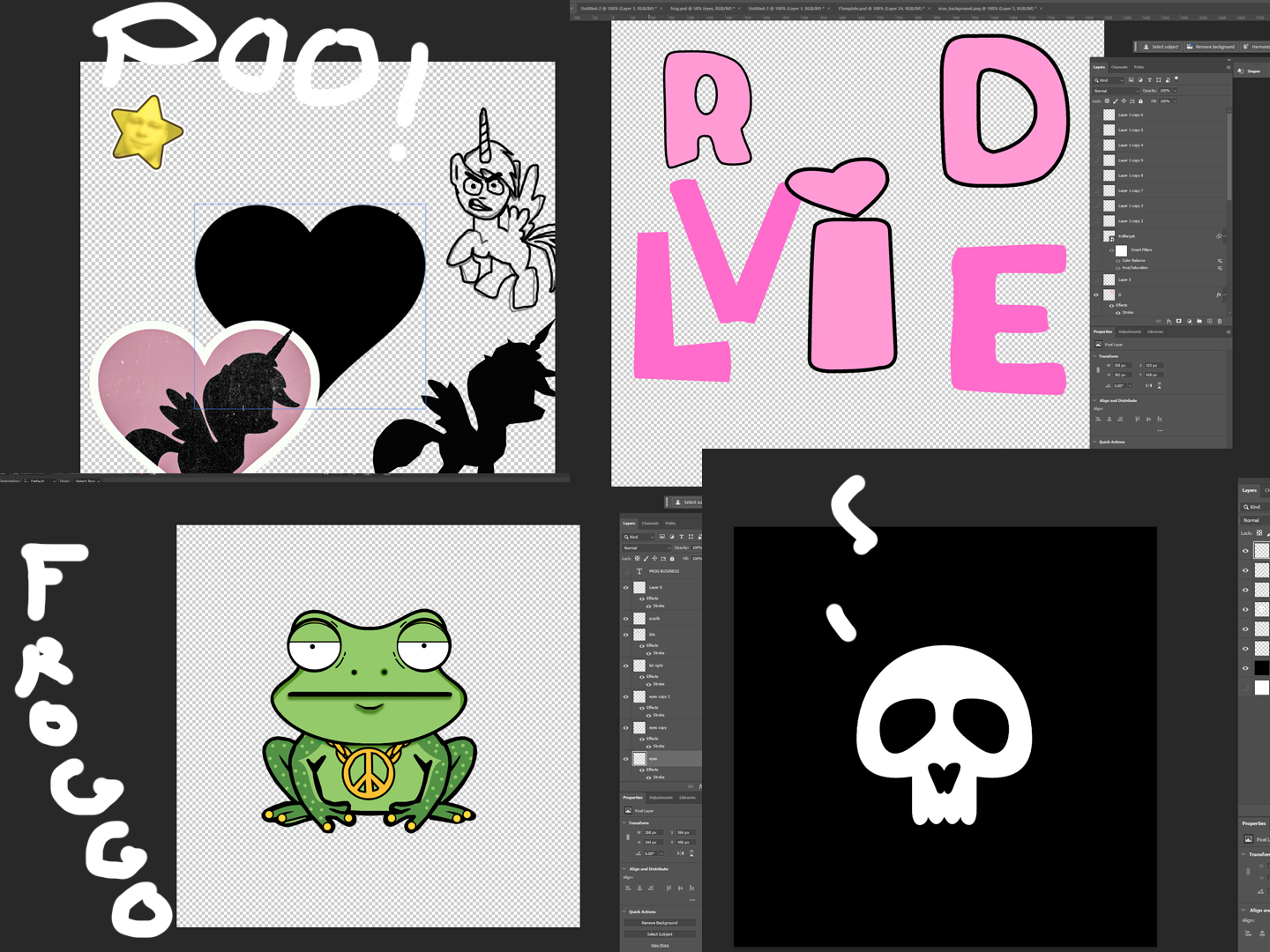Open View More link in frog Quick Actions

coord(660,945)
